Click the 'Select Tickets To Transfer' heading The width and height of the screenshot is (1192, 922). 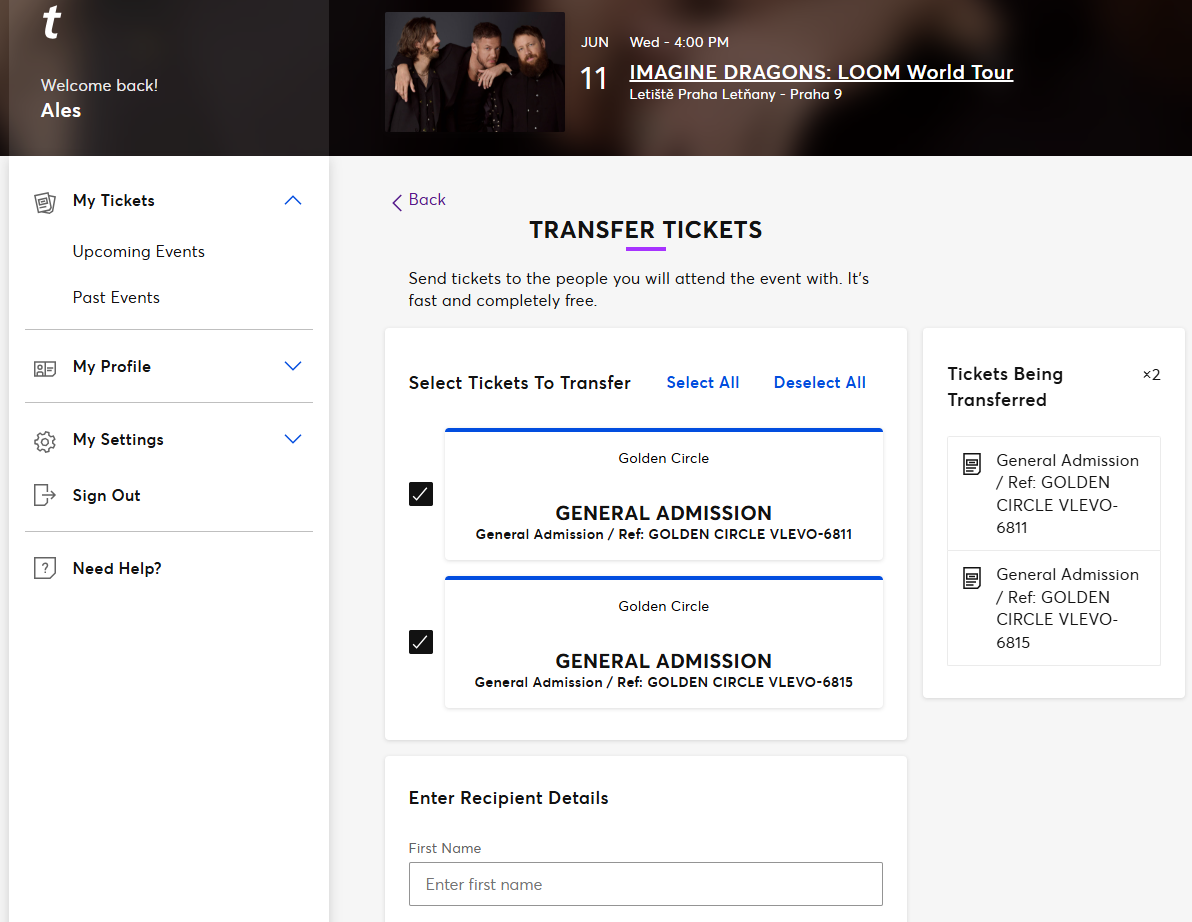pos(520,383)
